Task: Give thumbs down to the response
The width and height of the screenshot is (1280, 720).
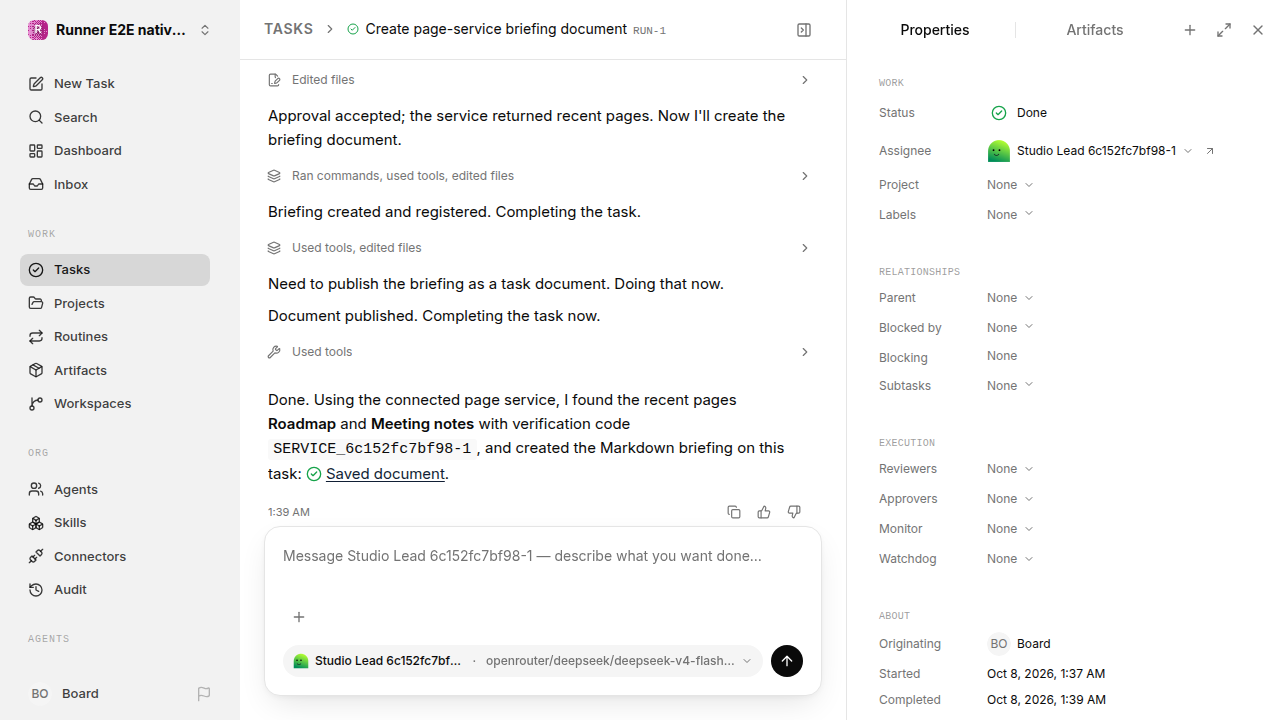Action: 794,512
